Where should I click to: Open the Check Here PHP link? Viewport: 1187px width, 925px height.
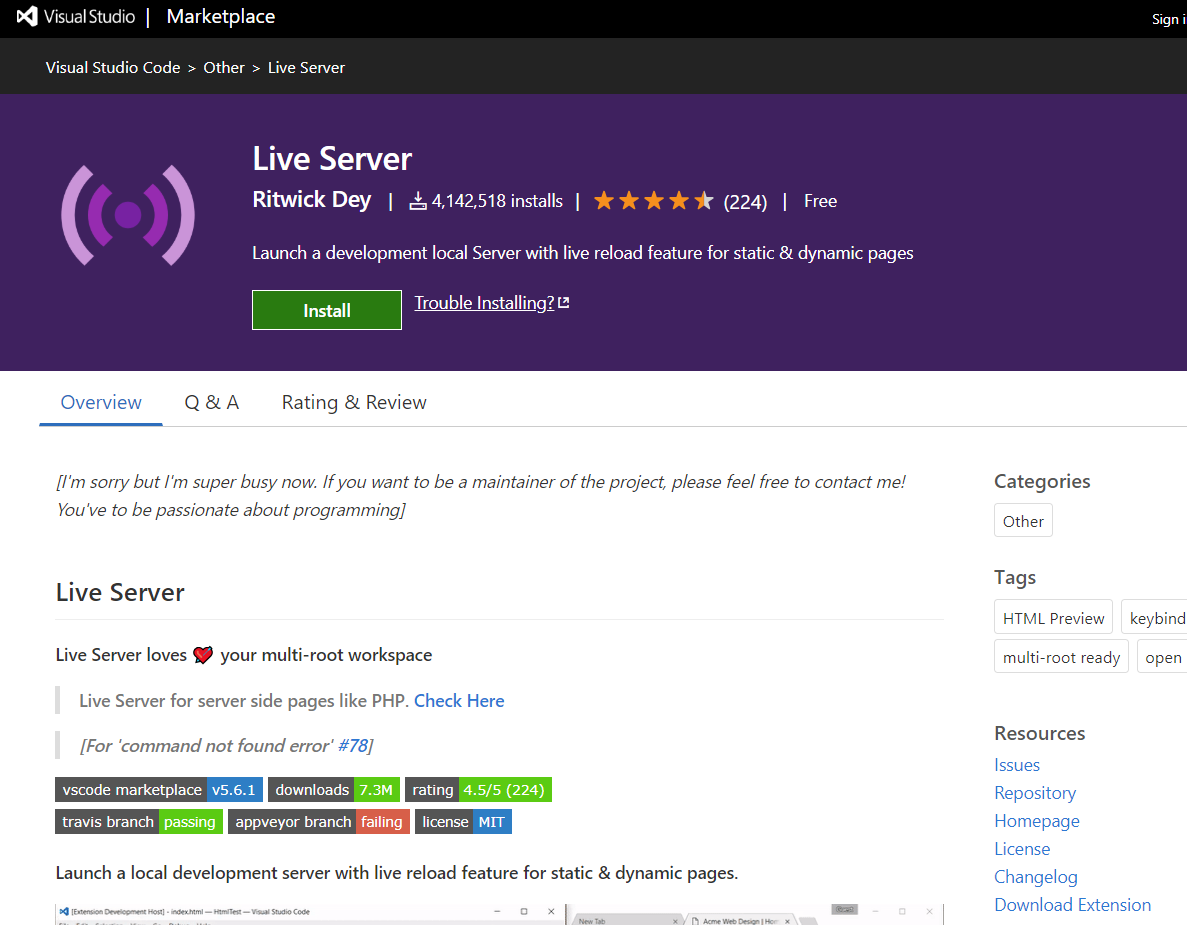[x=459, y=701]
